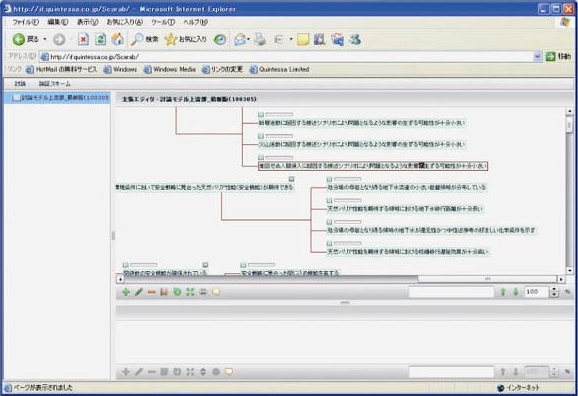Click the green down arrow beside search field
The height and width of the screenshot is (396, 578).
[x=516, y=292]
